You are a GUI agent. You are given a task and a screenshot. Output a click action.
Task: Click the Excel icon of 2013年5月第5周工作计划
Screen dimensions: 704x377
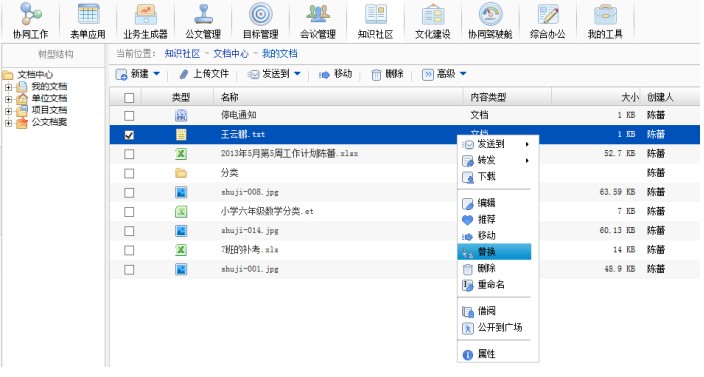coord(181,154)
